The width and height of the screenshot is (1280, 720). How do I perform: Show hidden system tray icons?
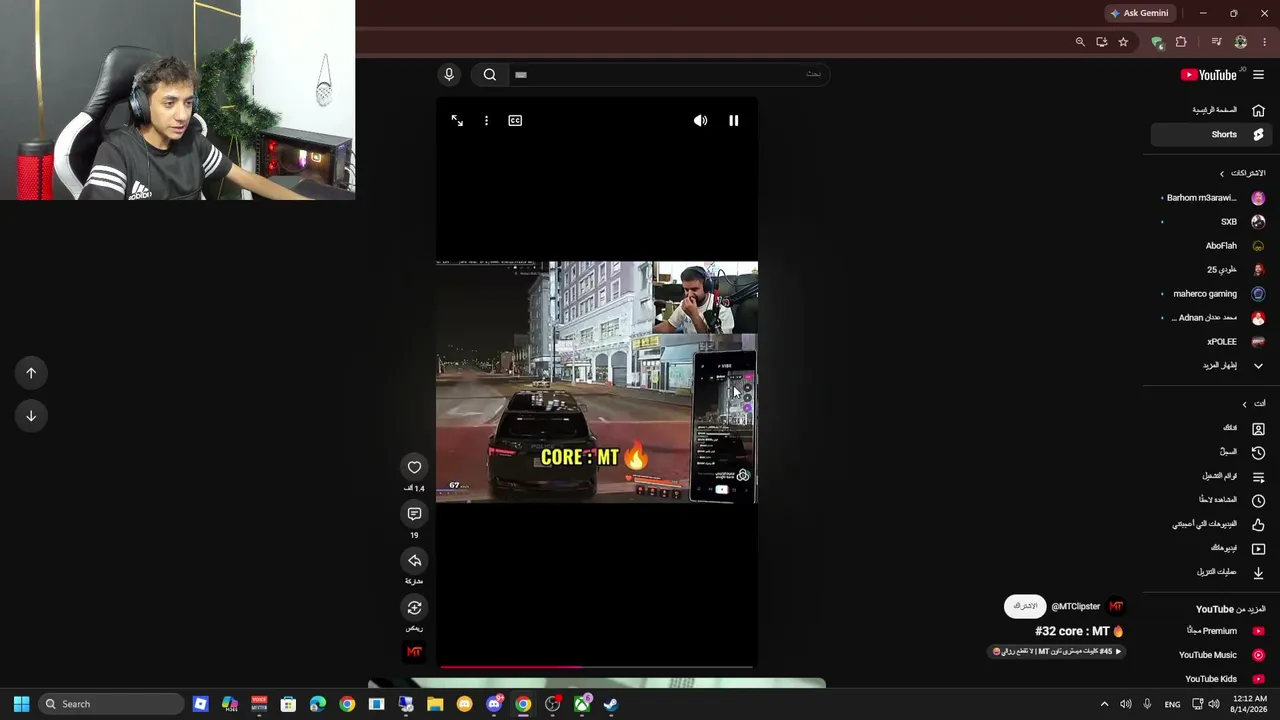[1104, 704]
